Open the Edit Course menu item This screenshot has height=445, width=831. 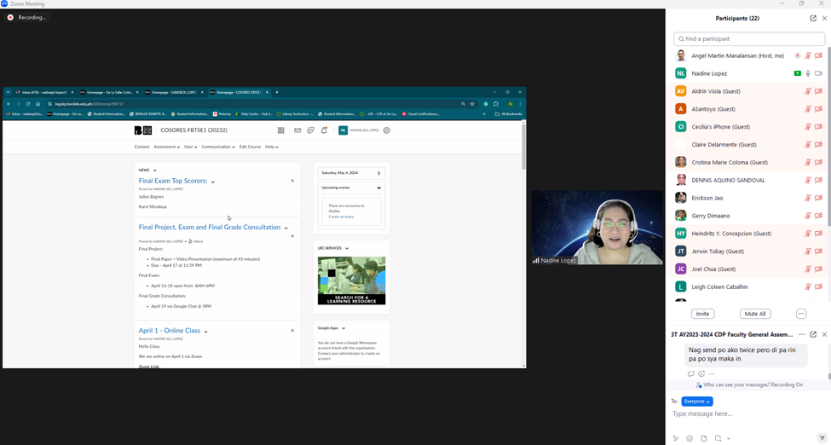[x=249, y=147]
